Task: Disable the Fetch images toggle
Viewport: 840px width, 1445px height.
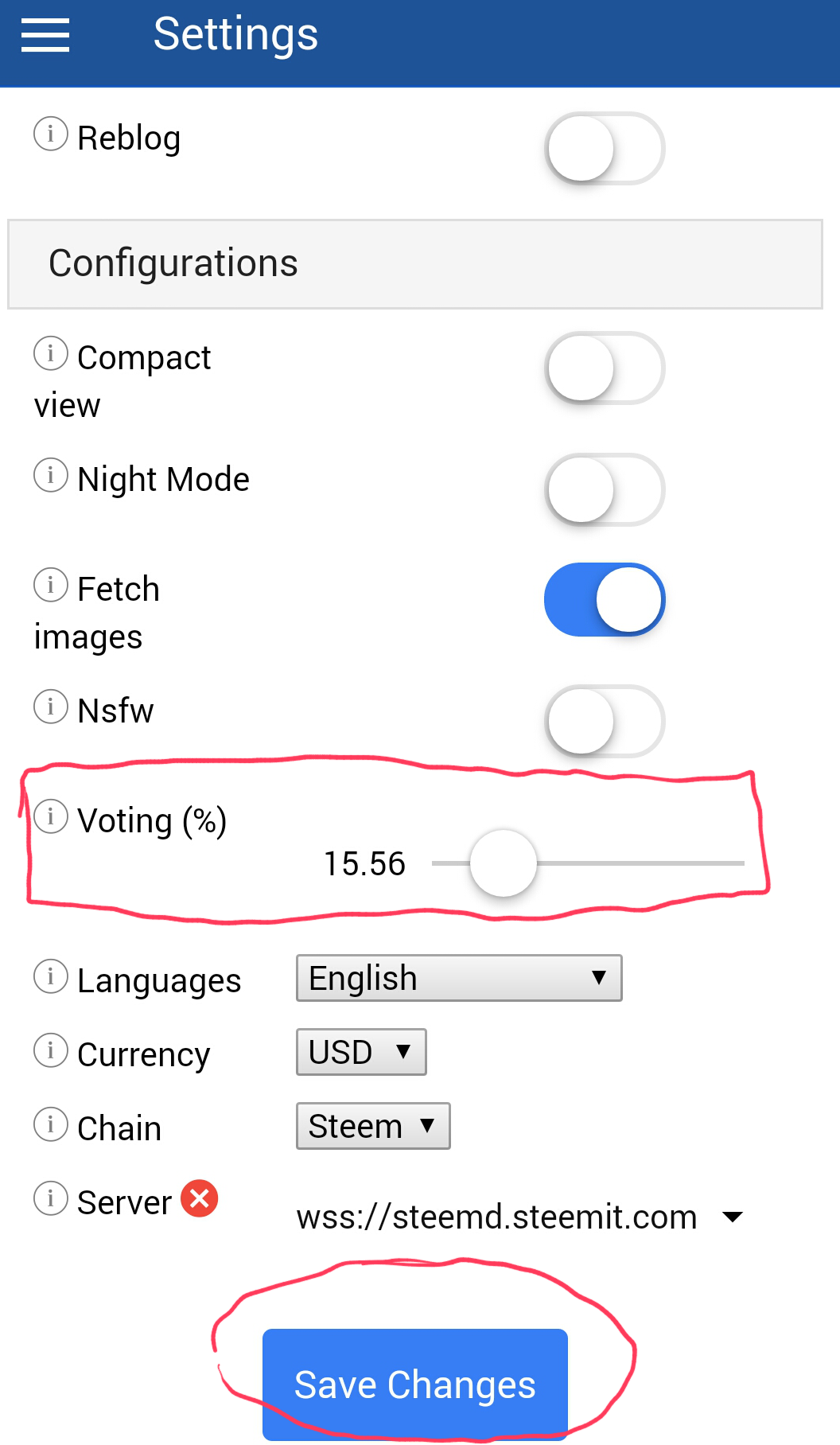Action: (x=605, y=600)
